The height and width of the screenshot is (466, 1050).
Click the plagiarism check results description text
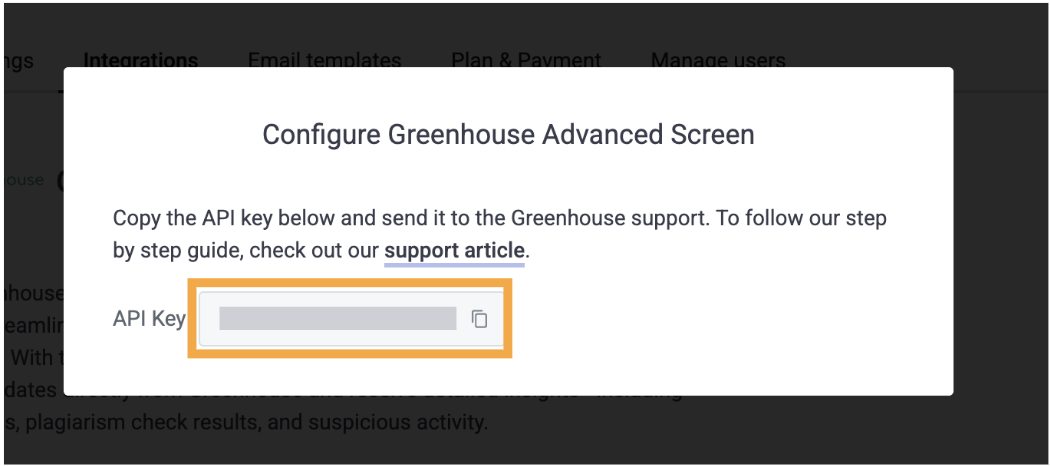246,423
